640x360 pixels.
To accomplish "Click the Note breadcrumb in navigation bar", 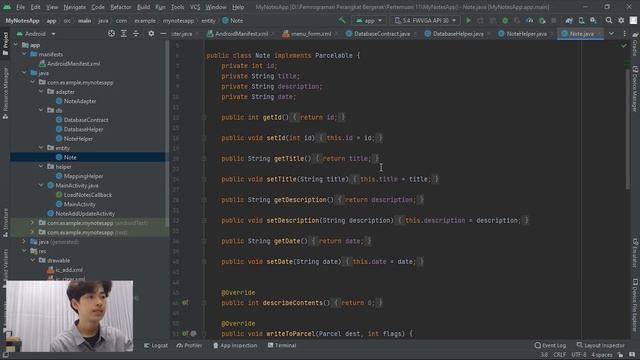I will tap(232, 20).
